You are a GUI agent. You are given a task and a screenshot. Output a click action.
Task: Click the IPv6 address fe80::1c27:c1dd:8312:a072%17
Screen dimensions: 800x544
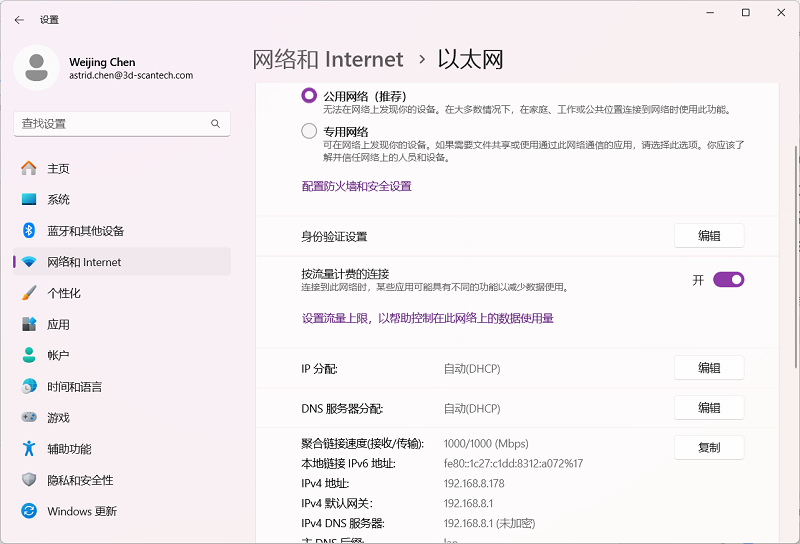(513, 463)
